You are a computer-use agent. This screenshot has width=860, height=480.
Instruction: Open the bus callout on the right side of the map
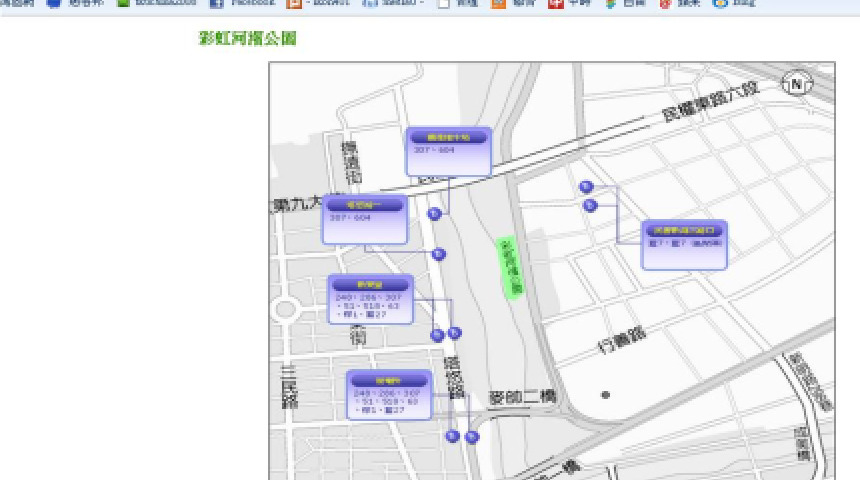(683, 244)
